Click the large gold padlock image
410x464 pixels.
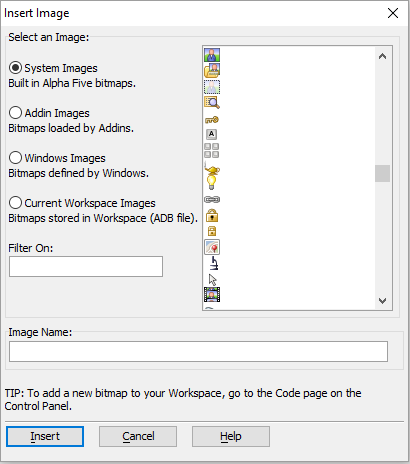click(212, 215)
